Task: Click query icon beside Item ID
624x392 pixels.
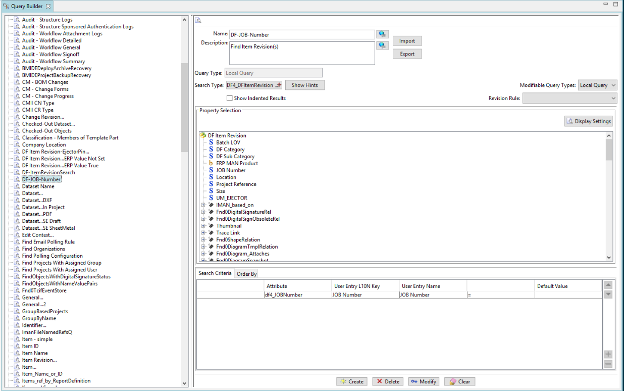Action: click(17, 346)
